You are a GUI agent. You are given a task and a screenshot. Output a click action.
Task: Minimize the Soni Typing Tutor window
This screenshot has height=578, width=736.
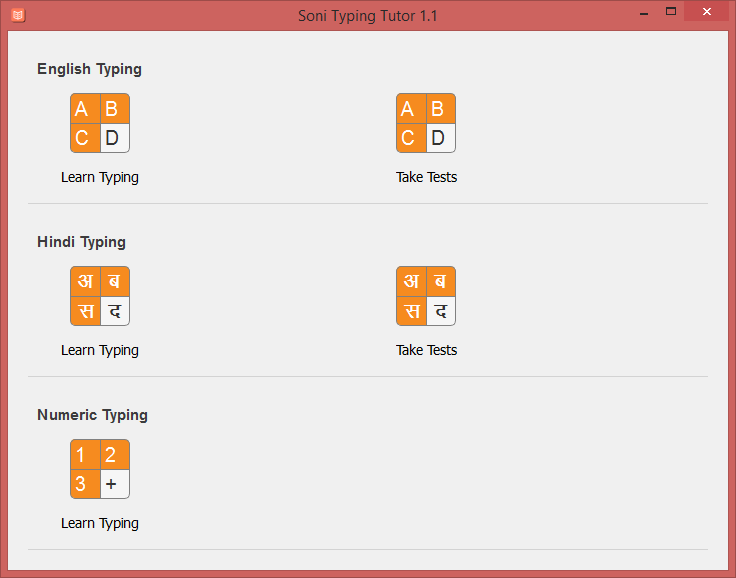644,12
